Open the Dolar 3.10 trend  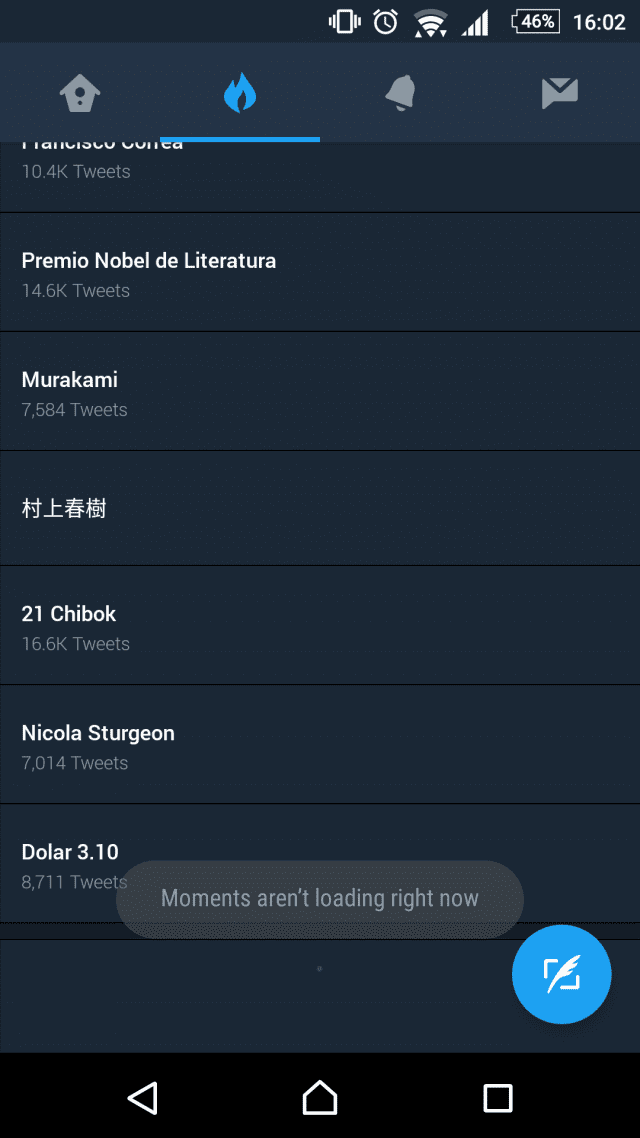[x=320, y=864]
